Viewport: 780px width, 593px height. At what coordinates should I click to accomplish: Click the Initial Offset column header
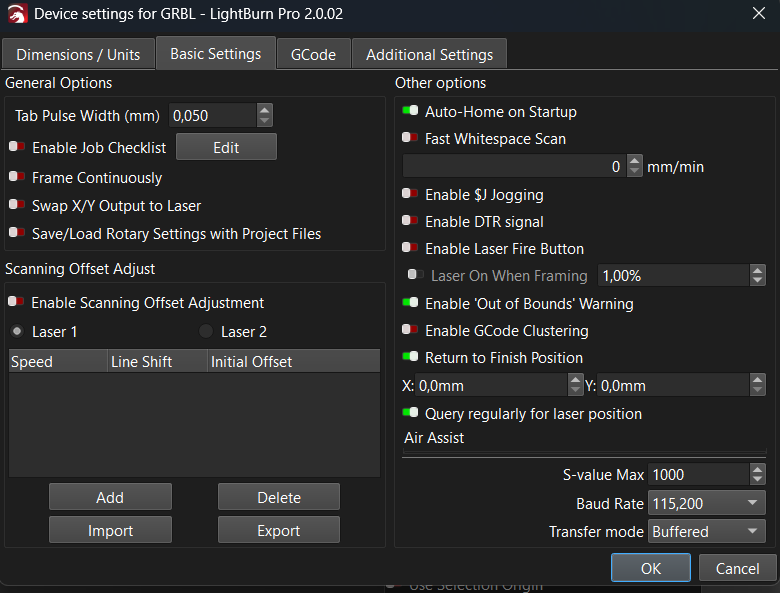tap(294, 361)
